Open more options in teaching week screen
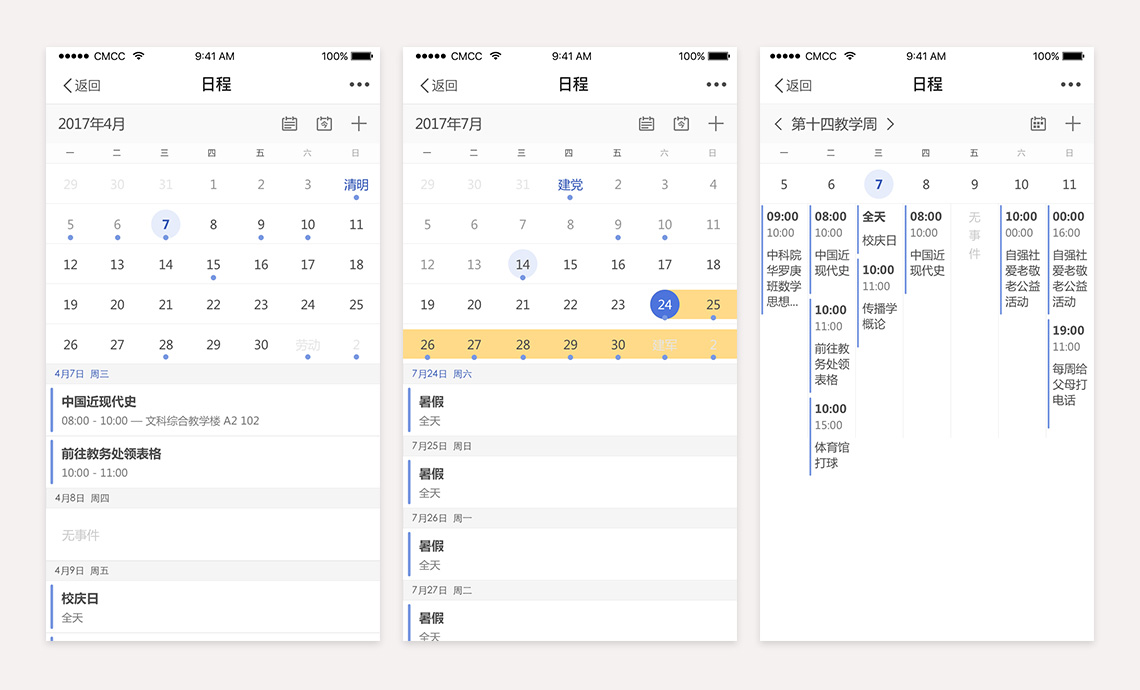Image resolution: width=1140 pixels, height=690 pixels. (1071, 85)
